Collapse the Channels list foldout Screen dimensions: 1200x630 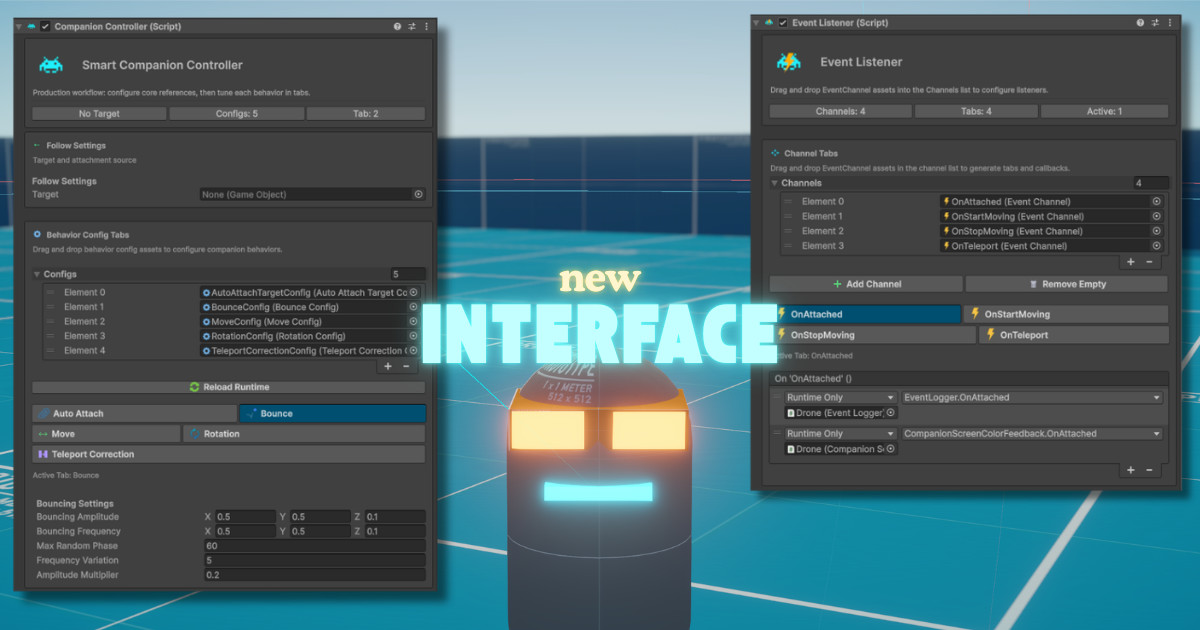tap(774, 184)
